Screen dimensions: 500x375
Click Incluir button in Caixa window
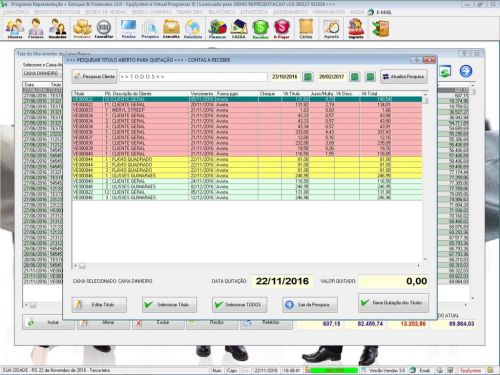coord(49,323)
